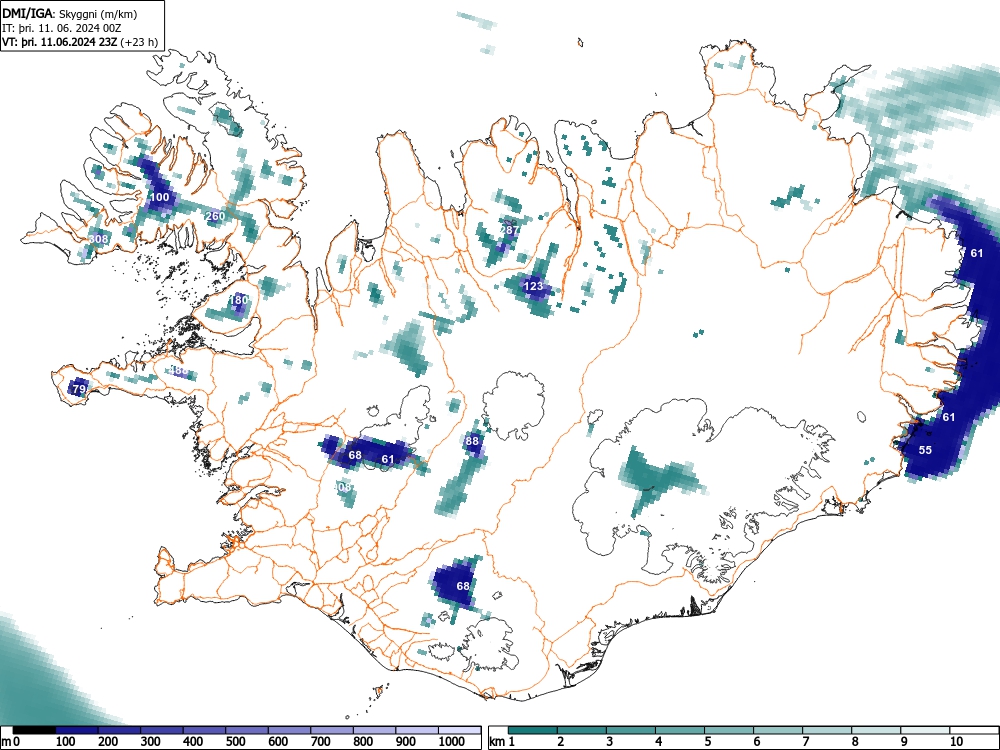
Task: Click the darkest teal 1–2 km legend swatch
Action: click(533, 730)
